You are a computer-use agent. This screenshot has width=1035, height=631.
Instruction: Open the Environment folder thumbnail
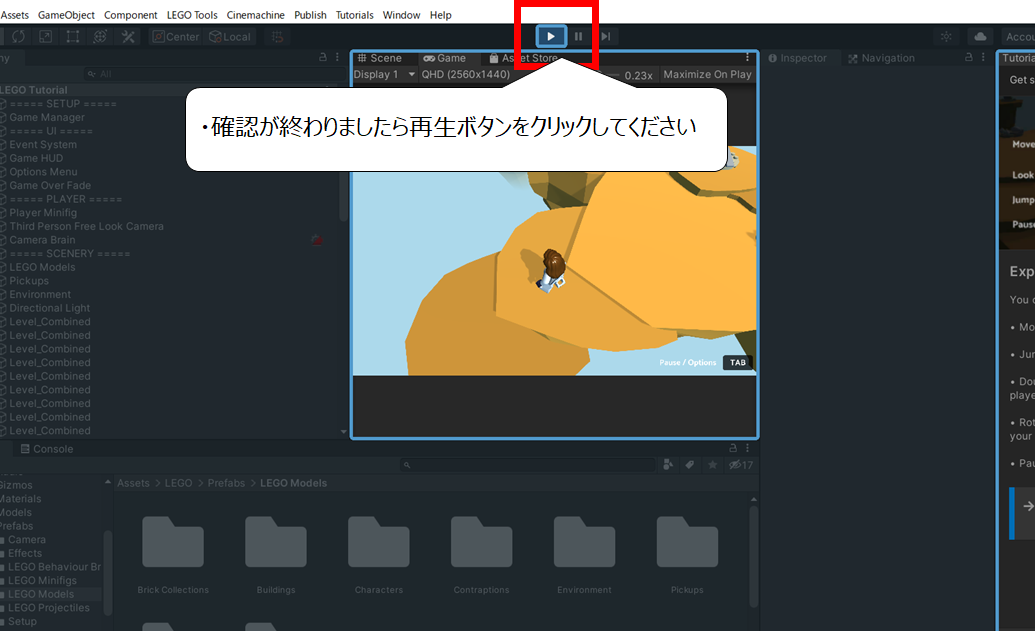pos(584,543)
